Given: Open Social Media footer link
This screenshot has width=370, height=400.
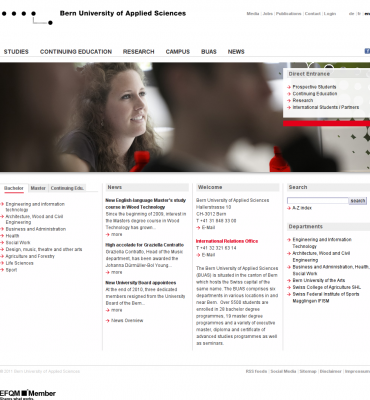Looking at the screenshot, I should coord(283,371).
